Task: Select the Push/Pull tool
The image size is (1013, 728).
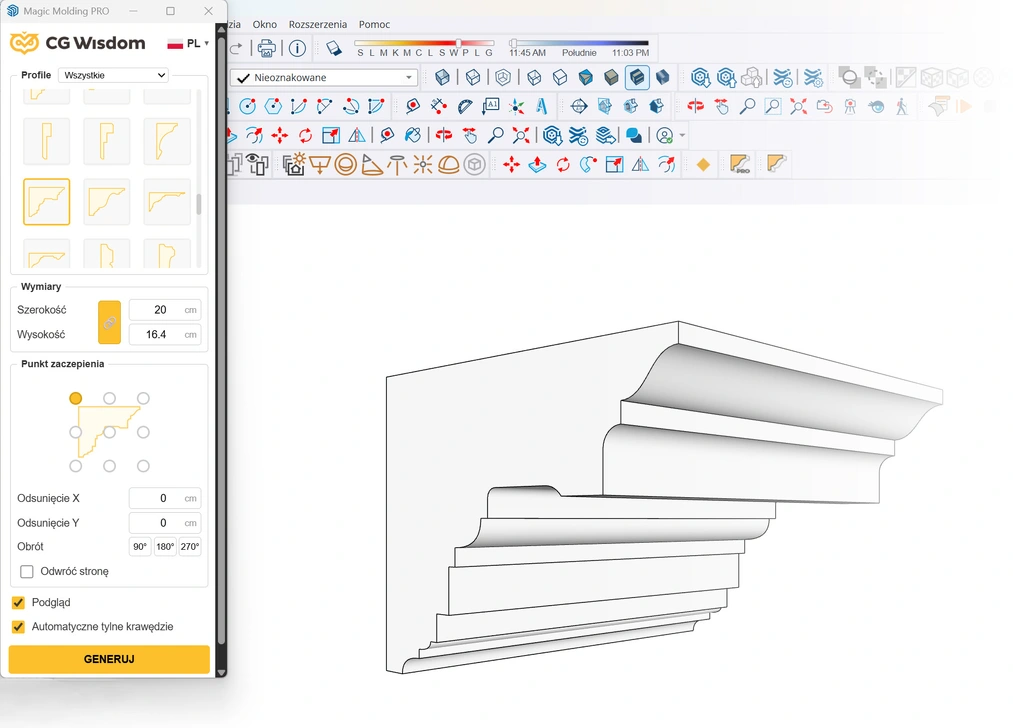Action: (x=537, y=165)
